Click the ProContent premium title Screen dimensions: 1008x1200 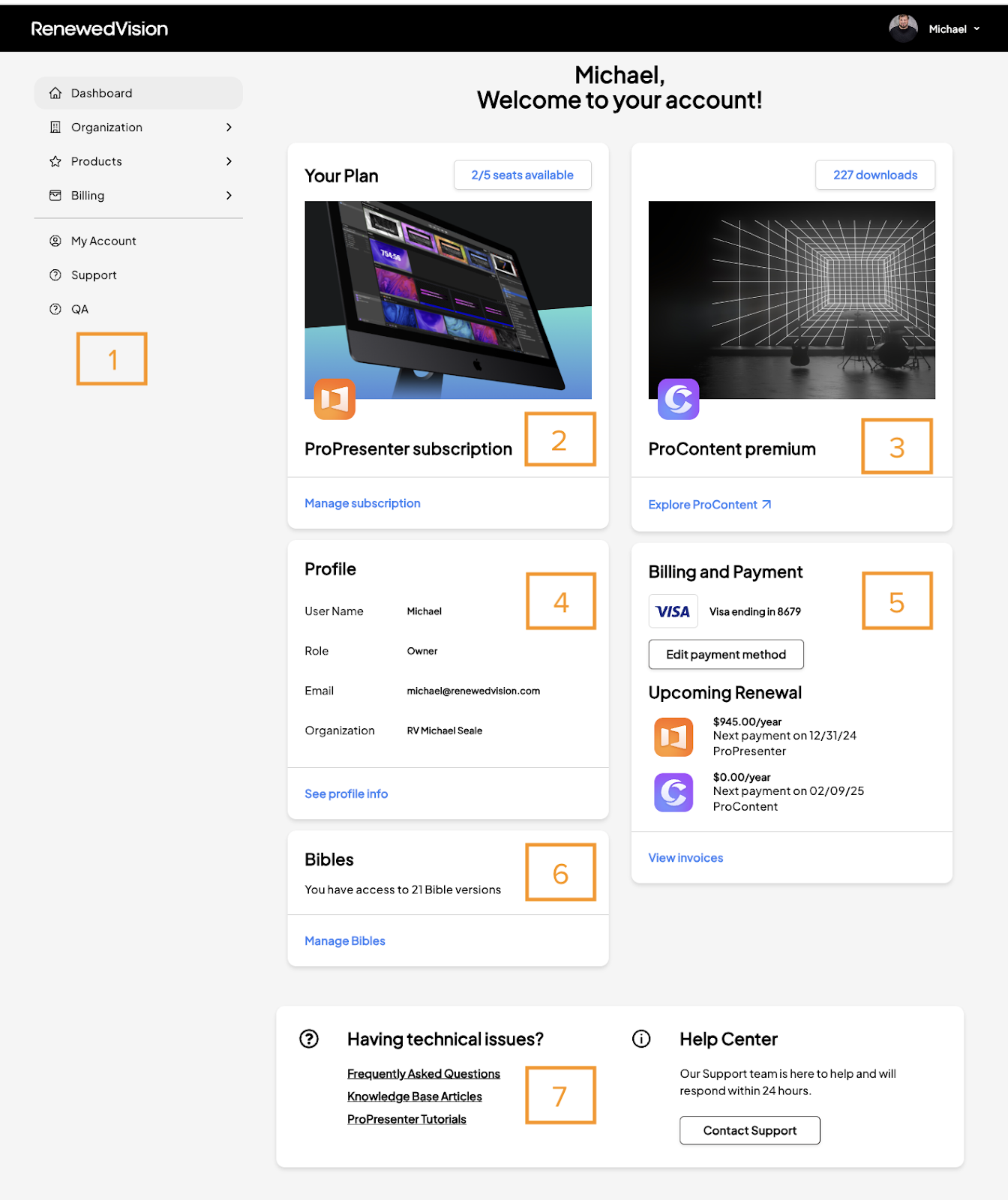pyautogui.click(x=732, y=449)
